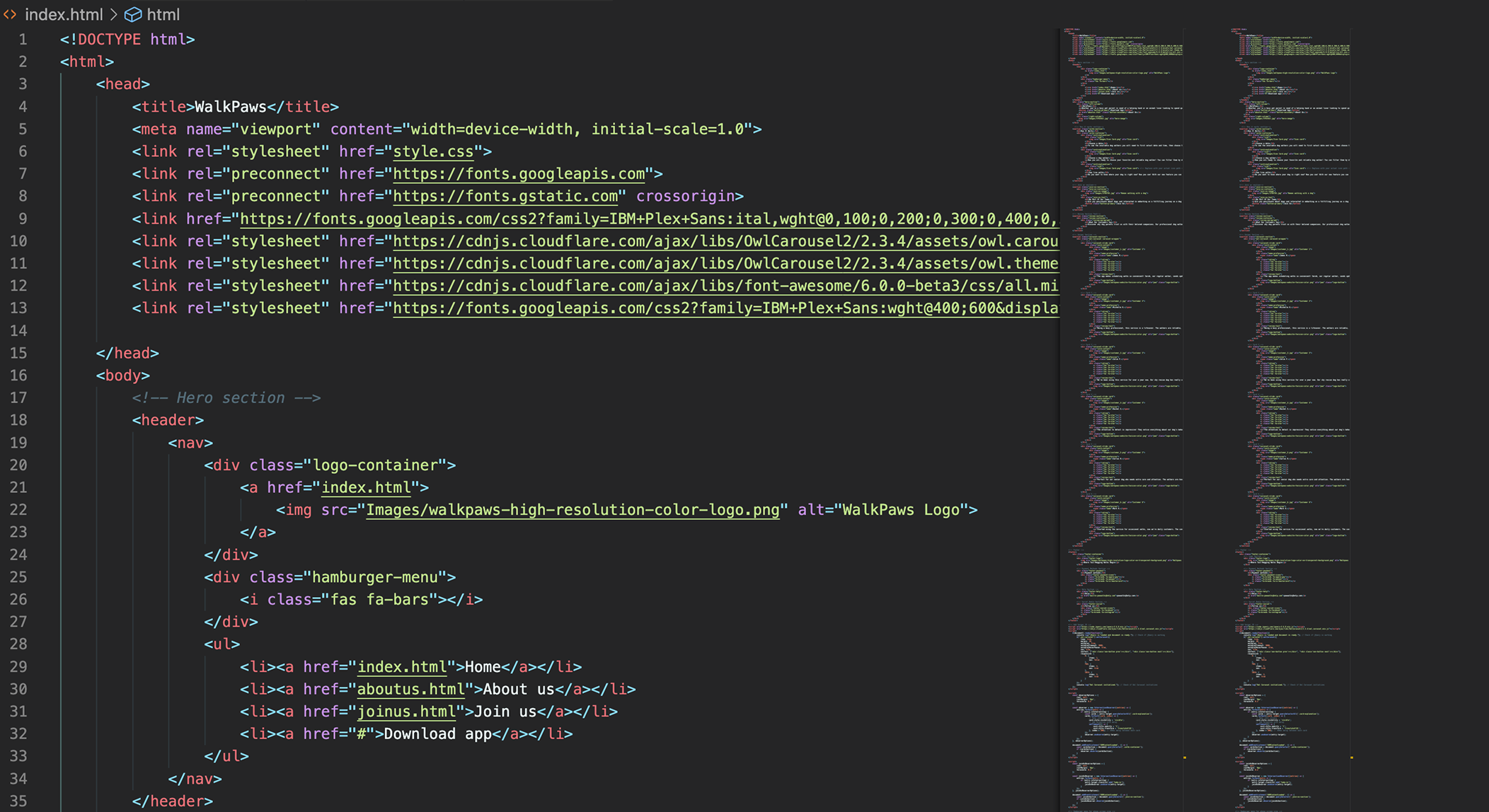Click line number 9 in the gutter

22,219
